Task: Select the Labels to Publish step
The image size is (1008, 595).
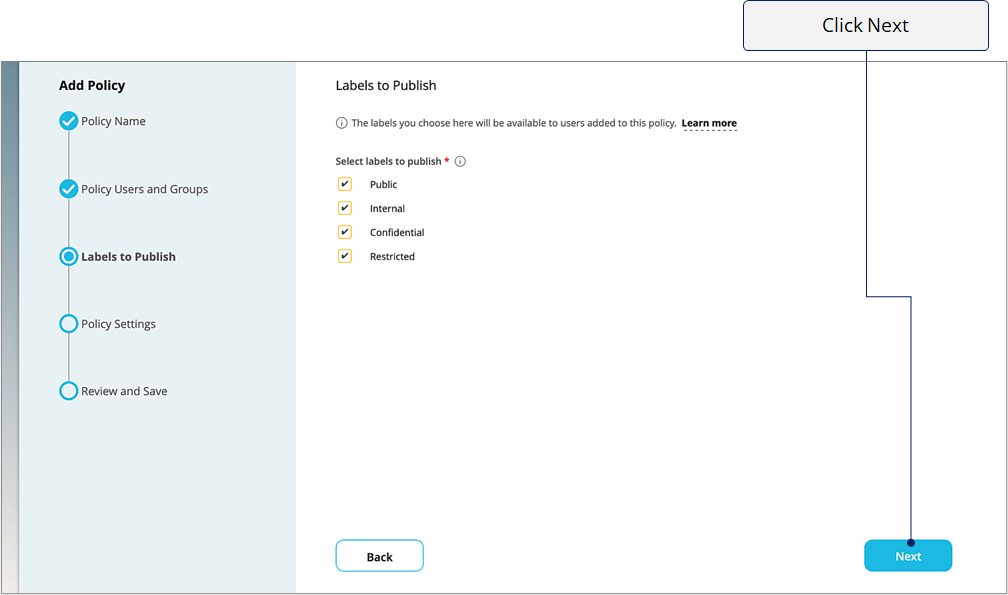Action: coord(129,256)
